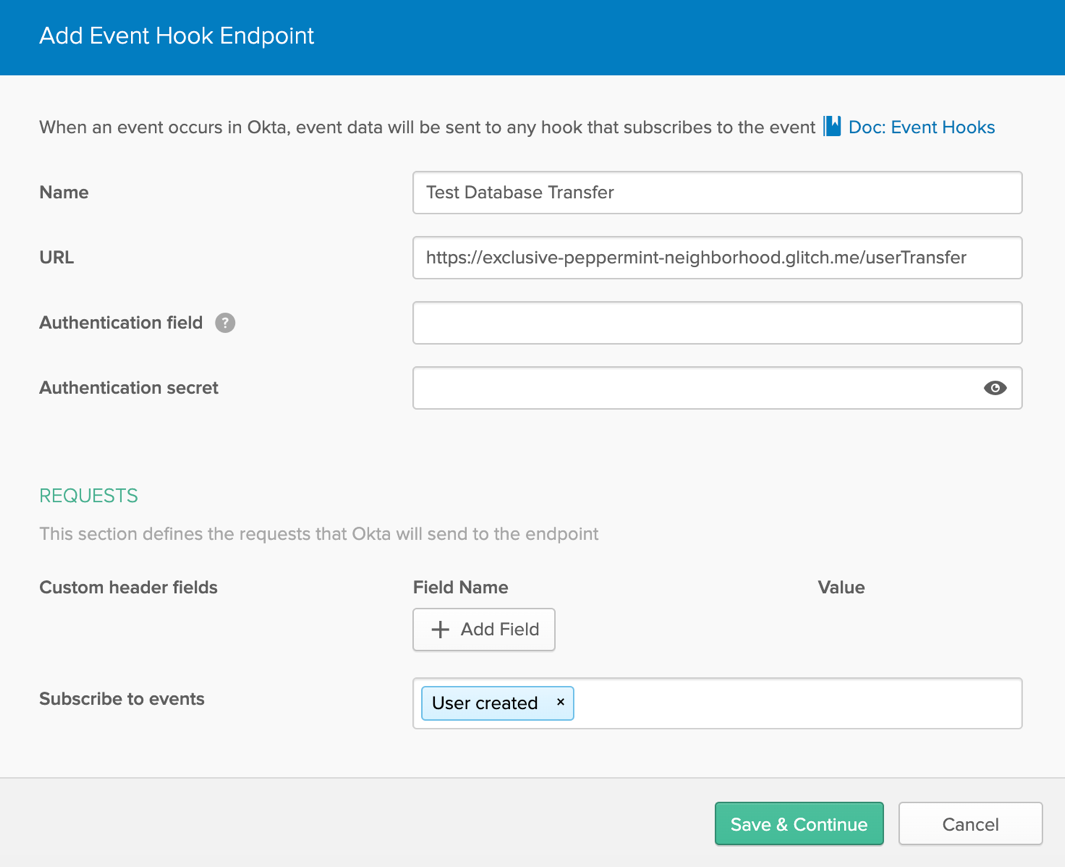Remove the User created event tag
Viewport: 1065px width, 867px height.
[x=560, y=702]
